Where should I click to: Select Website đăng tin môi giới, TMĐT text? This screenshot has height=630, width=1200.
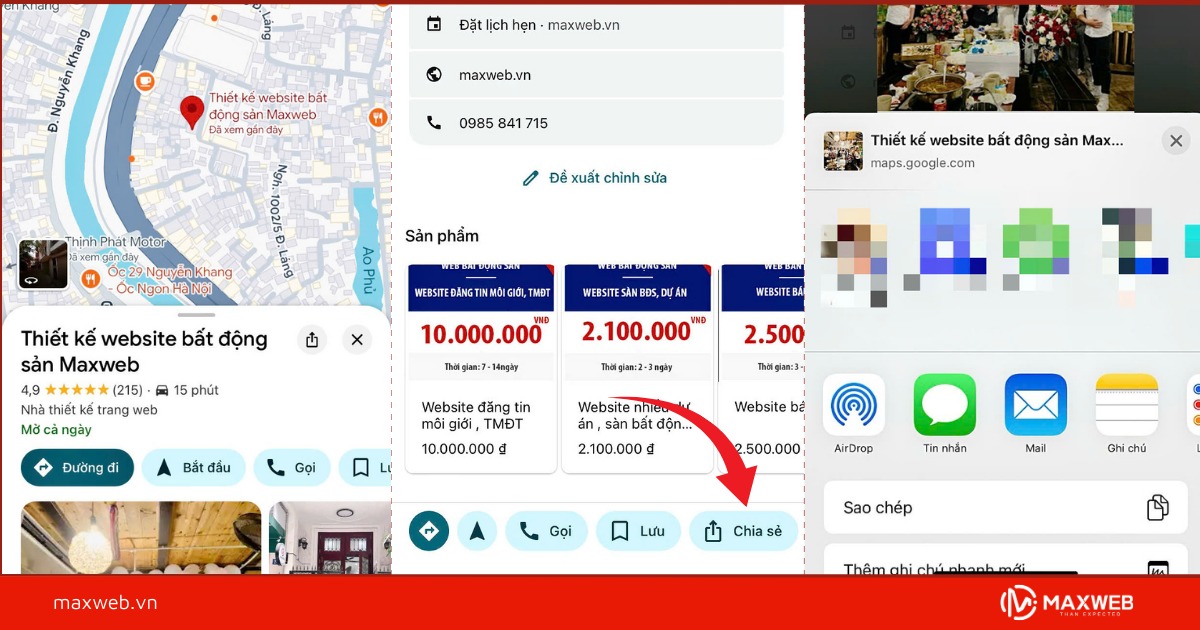click(476, 415)
